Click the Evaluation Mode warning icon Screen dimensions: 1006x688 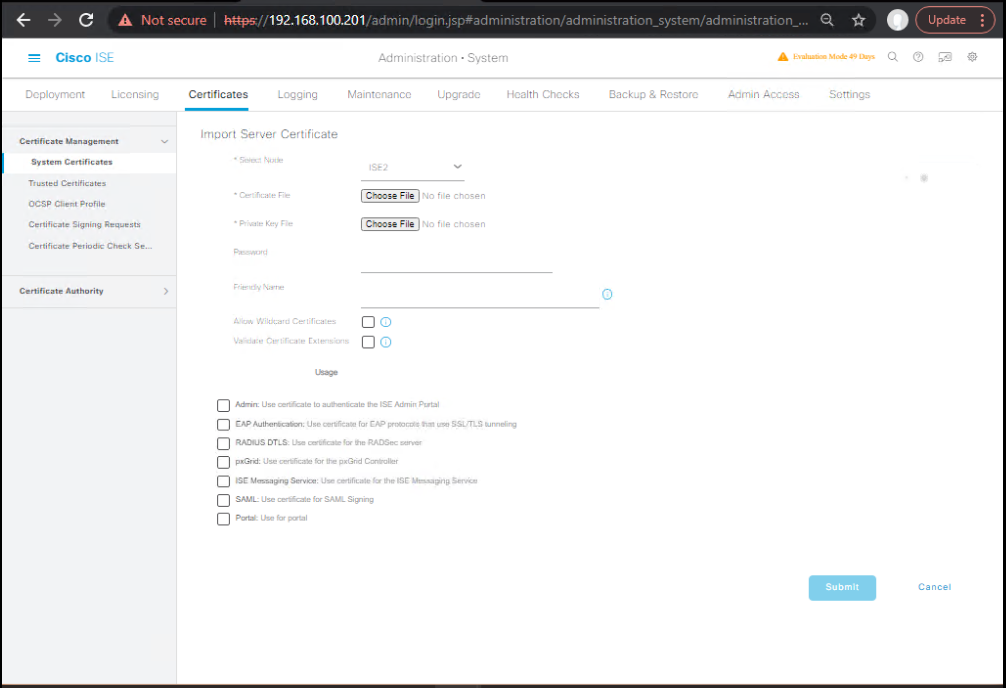click(x=783, y=56)
